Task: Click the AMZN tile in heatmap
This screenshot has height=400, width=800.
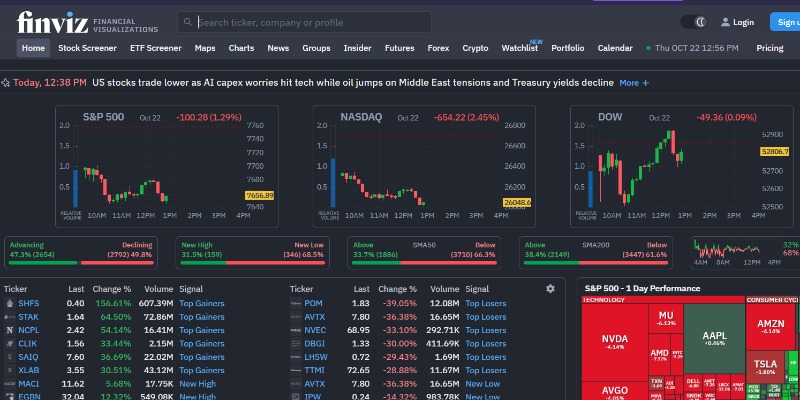Action: click(770, 327)
